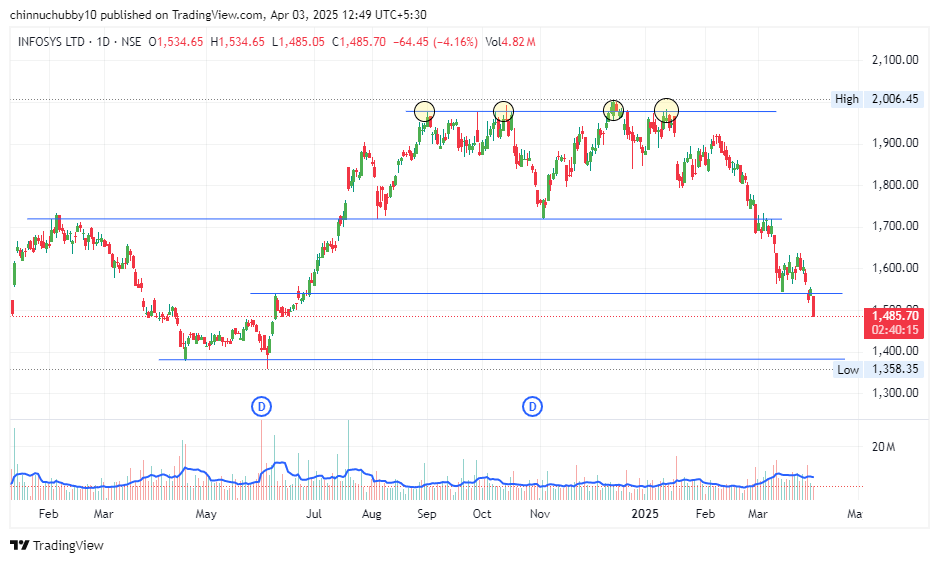This screenshot has width=939, height=563.
Task: Click the 1,800.00 price axis label
Action: (x=895, y=184)
